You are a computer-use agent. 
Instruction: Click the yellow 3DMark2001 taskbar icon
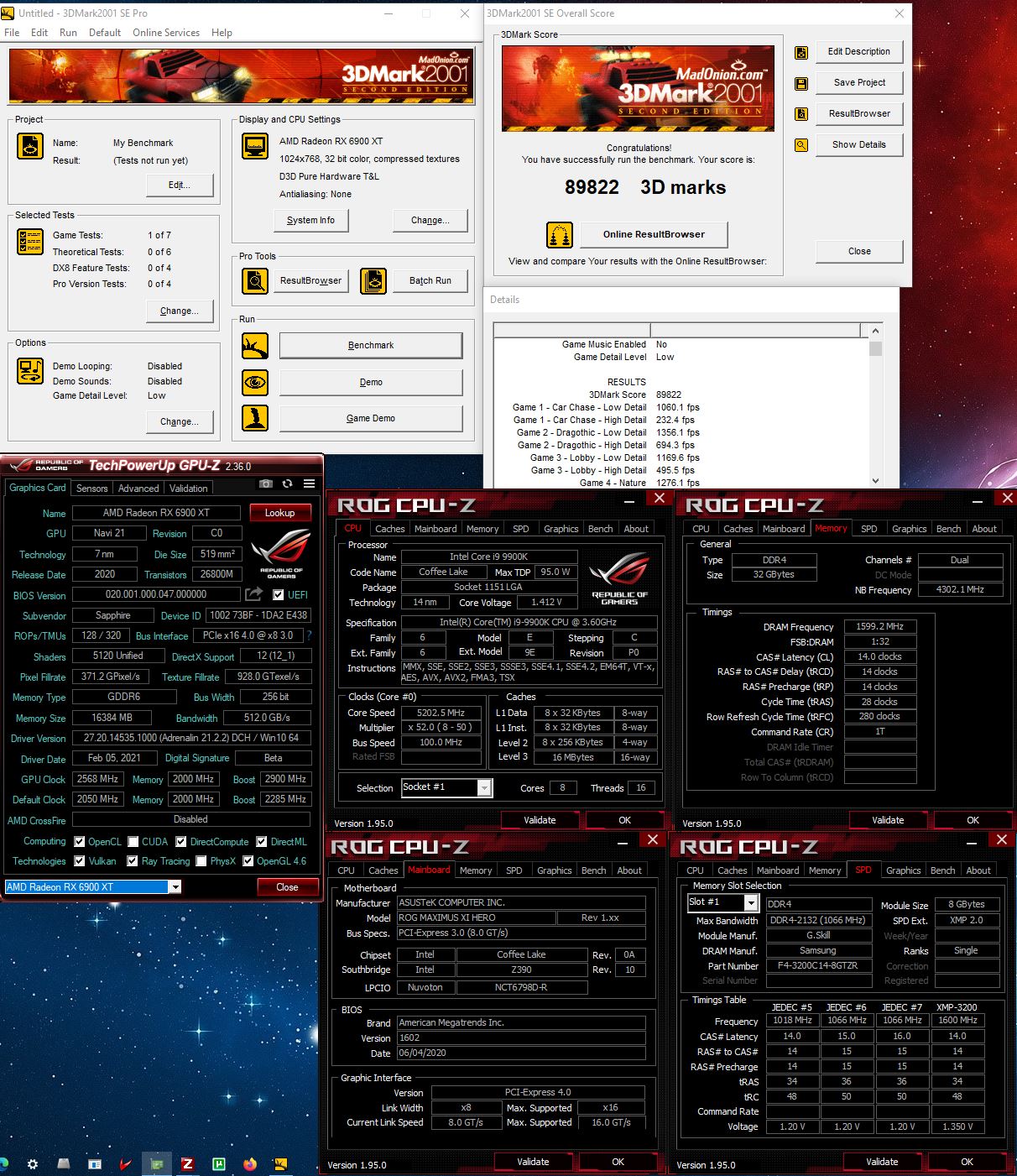click(281, 1164)
